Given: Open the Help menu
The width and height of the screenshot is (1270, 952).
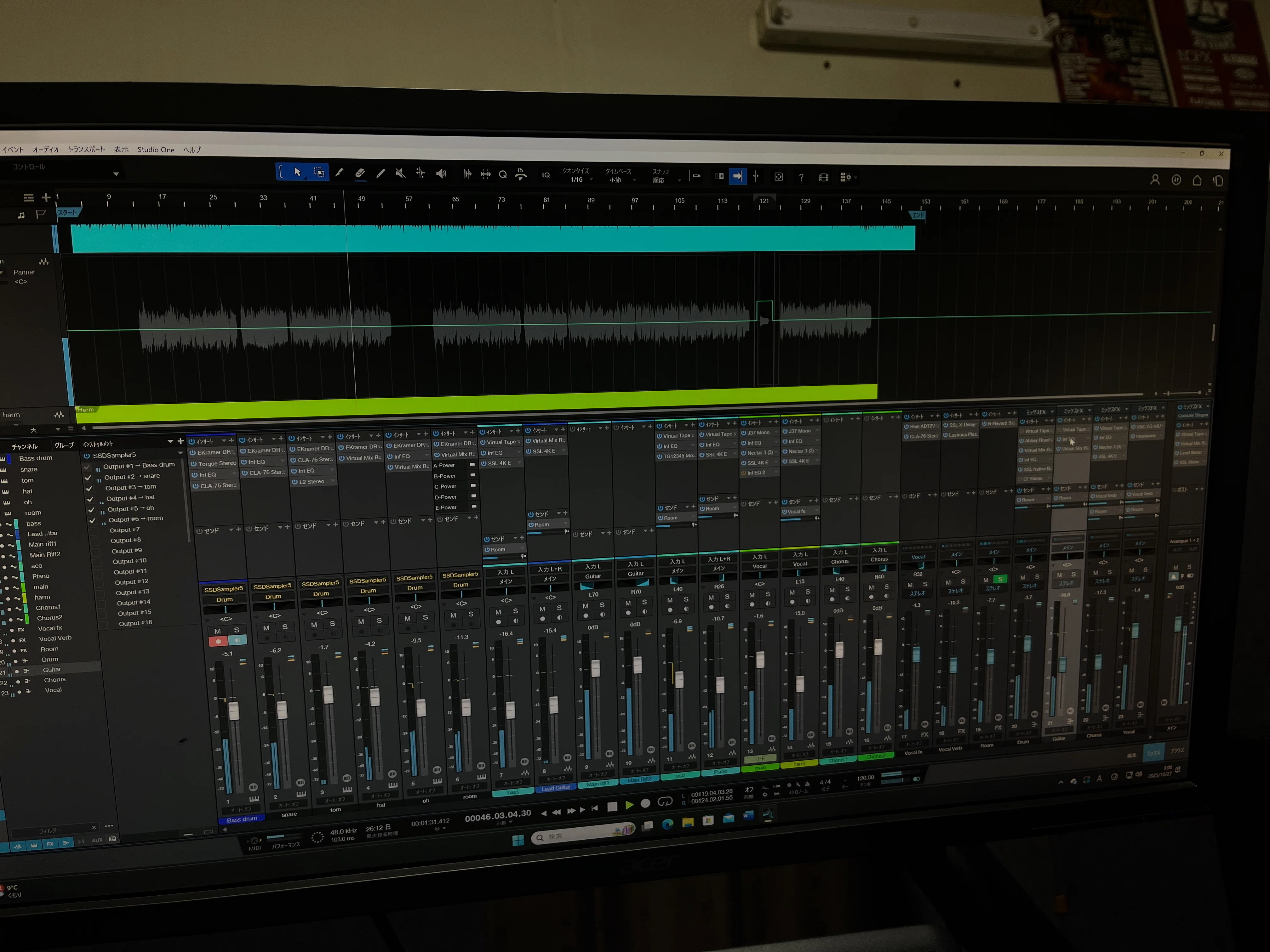Looking at the screenshot, I should point(192,150).
